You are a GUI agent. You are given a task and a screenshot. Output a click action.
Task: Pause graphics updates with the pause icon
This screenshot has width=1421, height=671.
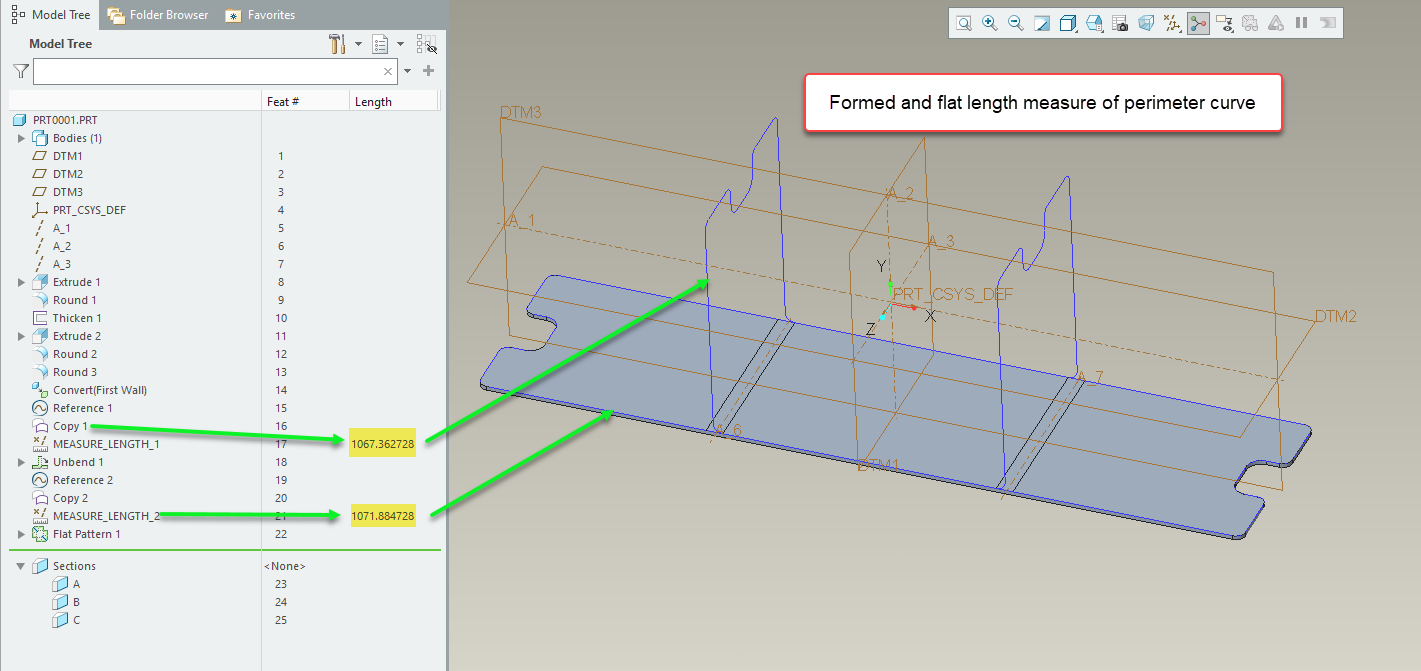pyautogui.click(x=1301, y=22)
